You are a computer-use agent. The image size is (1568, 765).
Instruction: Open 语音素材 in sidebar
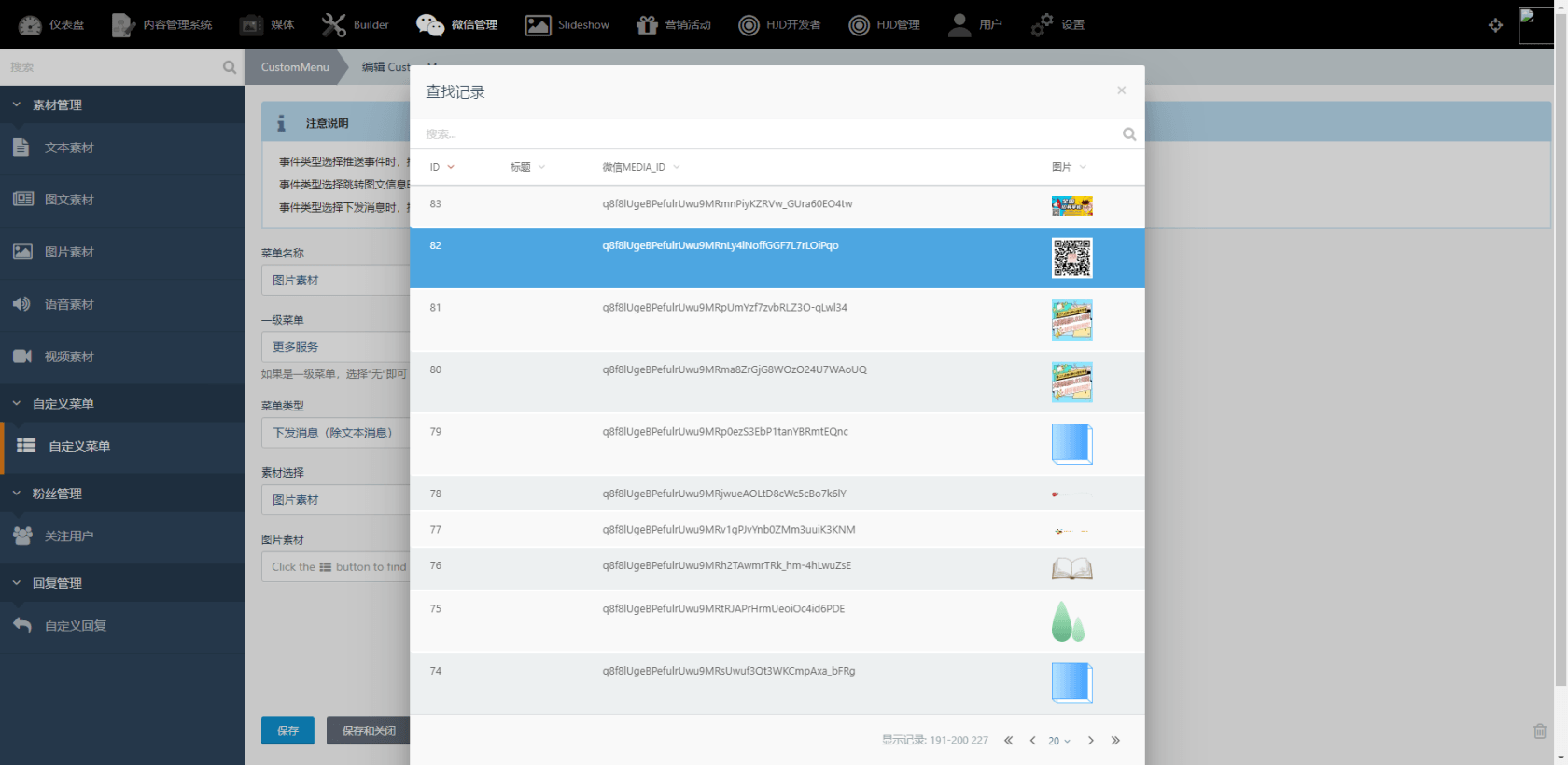pos(122,304)
